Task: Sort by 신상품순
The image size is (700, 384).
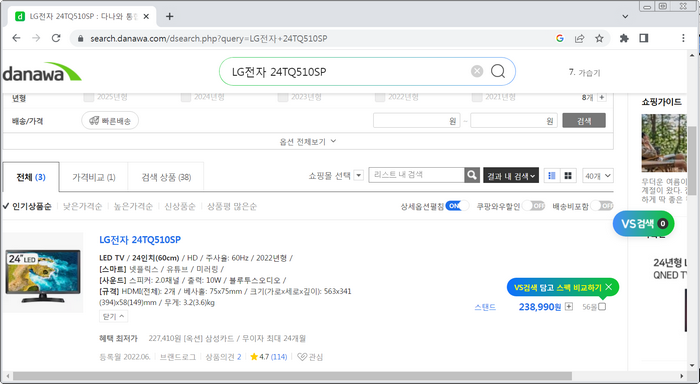Action: [x=180, y=206]
